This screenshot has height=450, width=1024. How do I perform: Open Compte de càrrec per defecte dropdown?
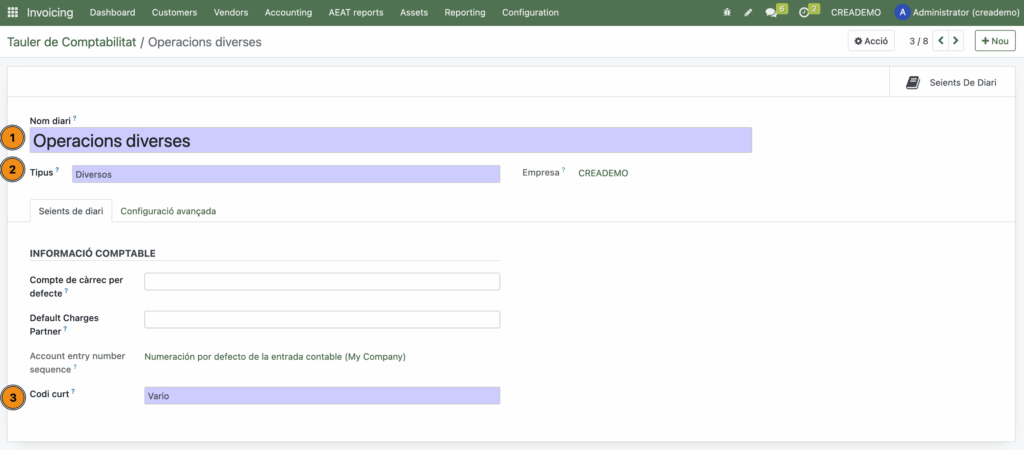click(x=322, y=282)
